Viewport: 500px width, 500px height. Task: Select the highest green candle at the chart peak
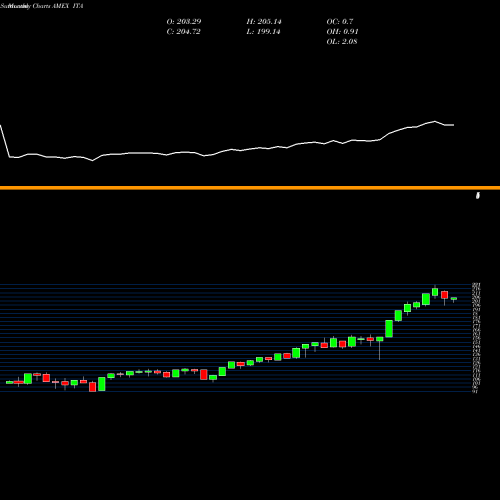tap(435, 292)
